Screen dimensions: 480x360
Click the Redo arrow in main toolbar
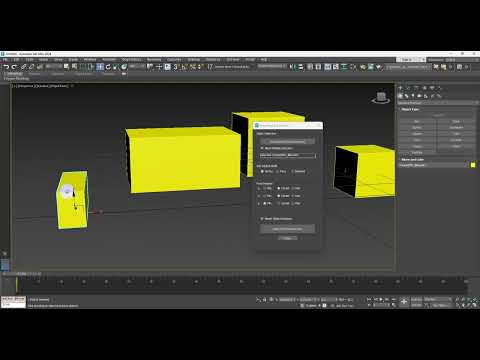(14, 67)
